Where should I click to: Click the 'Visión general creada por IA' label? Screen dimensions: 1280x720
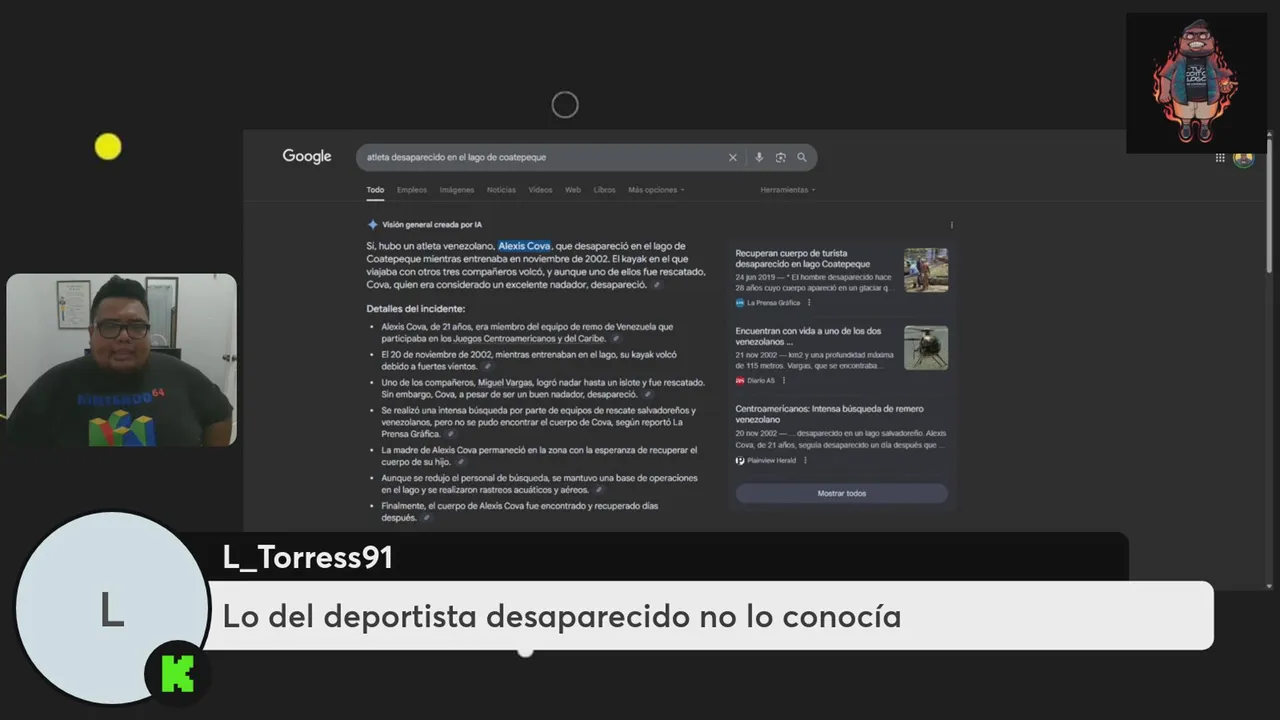click(431, 225)
